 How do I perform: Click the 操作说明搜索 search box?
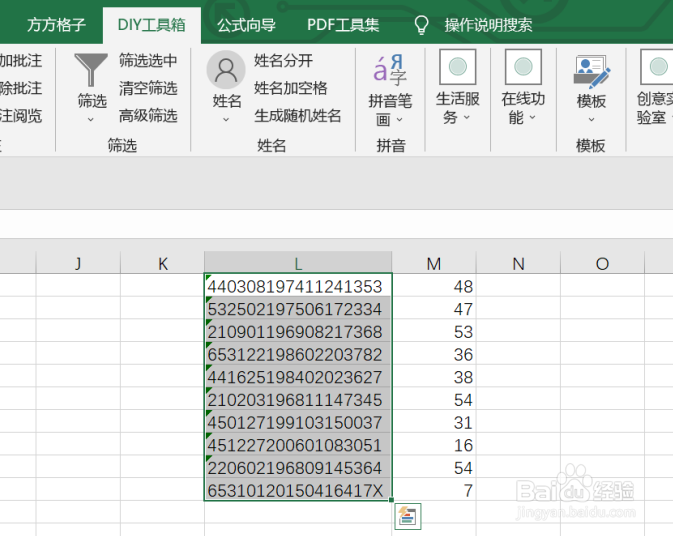[x=488, y=25]
